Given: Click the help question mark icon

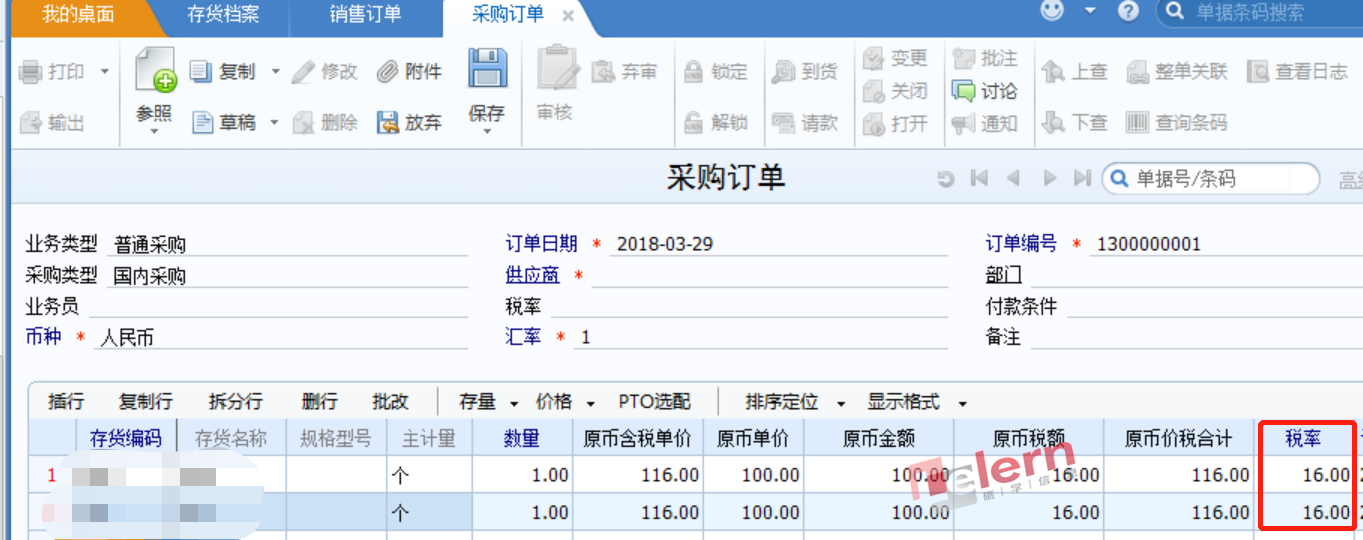Looking at the screenshot, I should coord(1129,11).
